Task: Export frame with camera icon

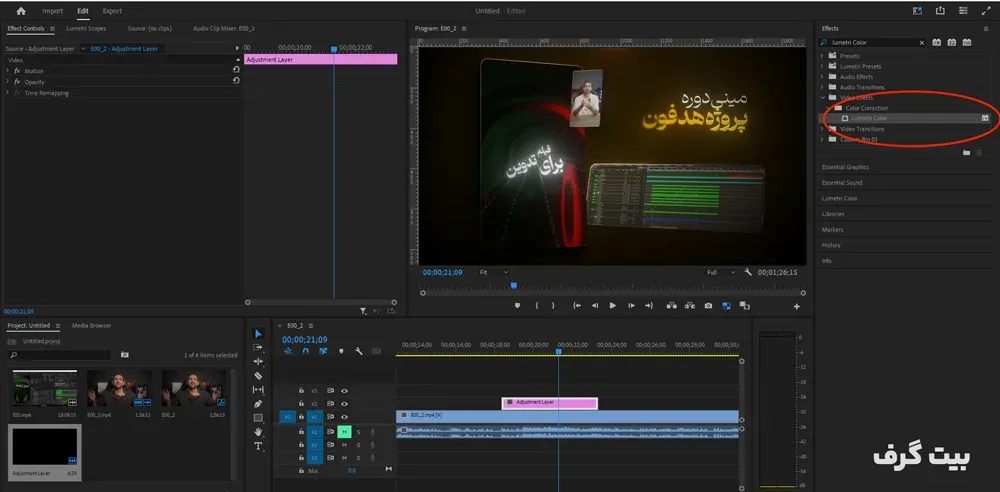Action: (x=708, y=306)
